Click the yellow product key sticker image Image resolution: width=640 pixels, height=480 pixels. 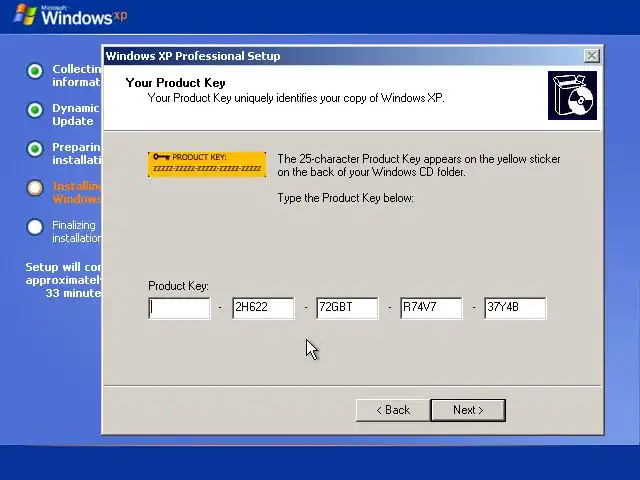point(207,164)
